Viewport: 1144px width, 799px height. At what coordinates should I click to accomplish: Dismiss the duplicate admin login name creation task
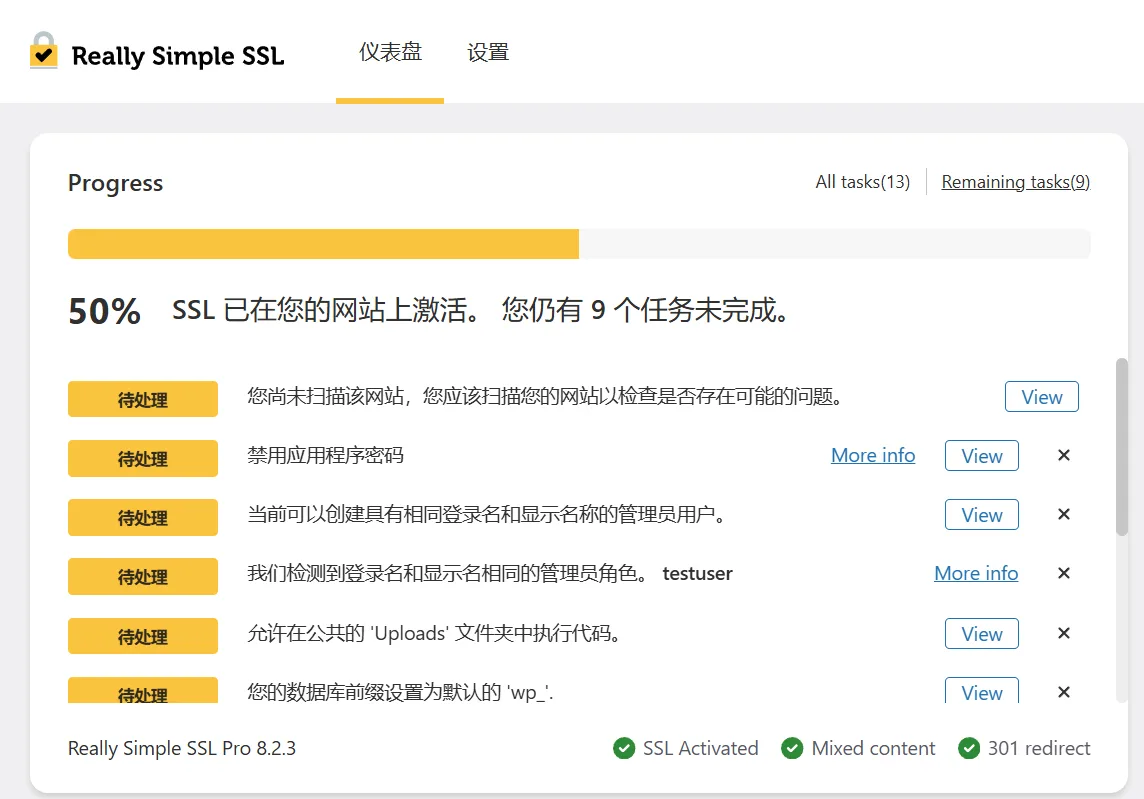(x=1064, y=515)
